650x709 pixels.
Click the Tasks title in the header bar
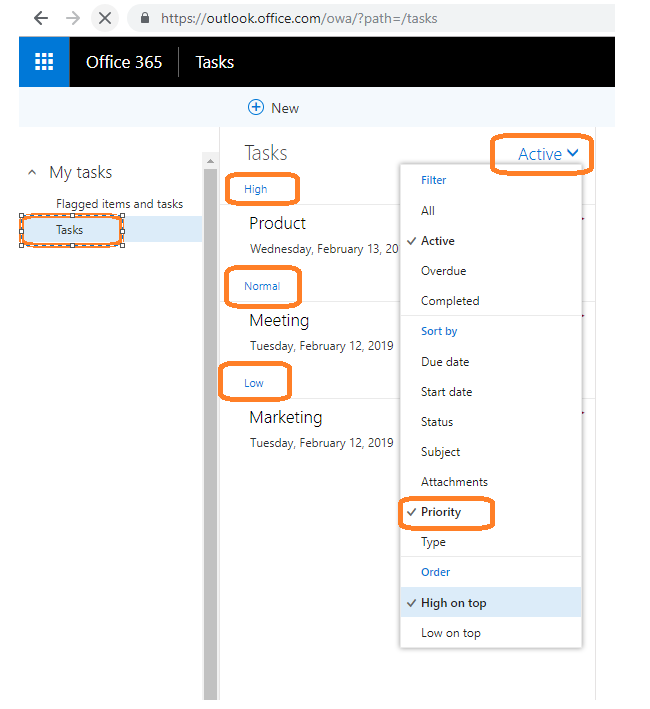pos(215,62)
